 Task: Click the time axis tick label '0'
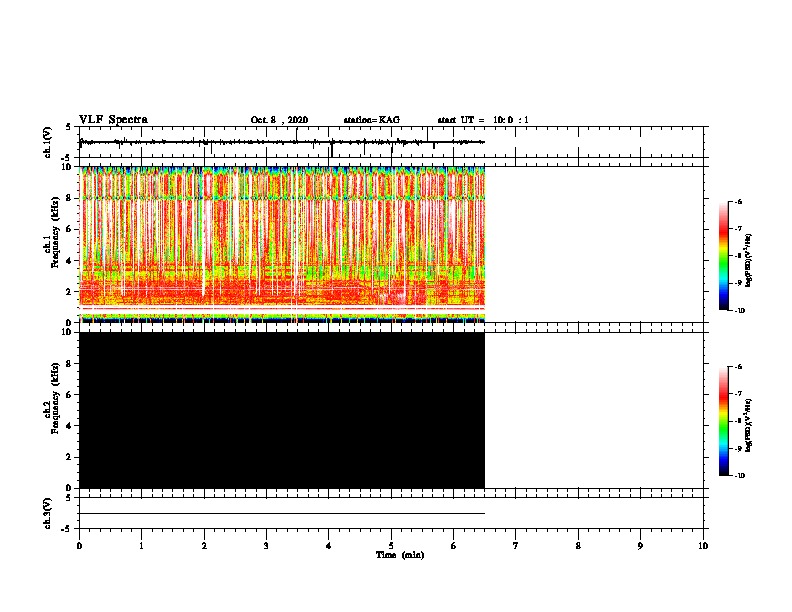(x=79, y=546)
